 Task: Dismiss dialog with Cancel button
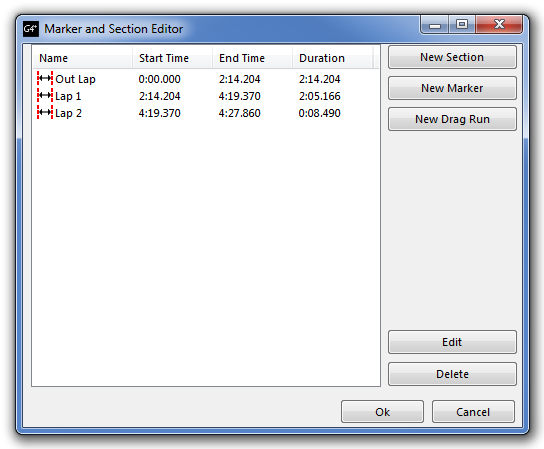473,412
